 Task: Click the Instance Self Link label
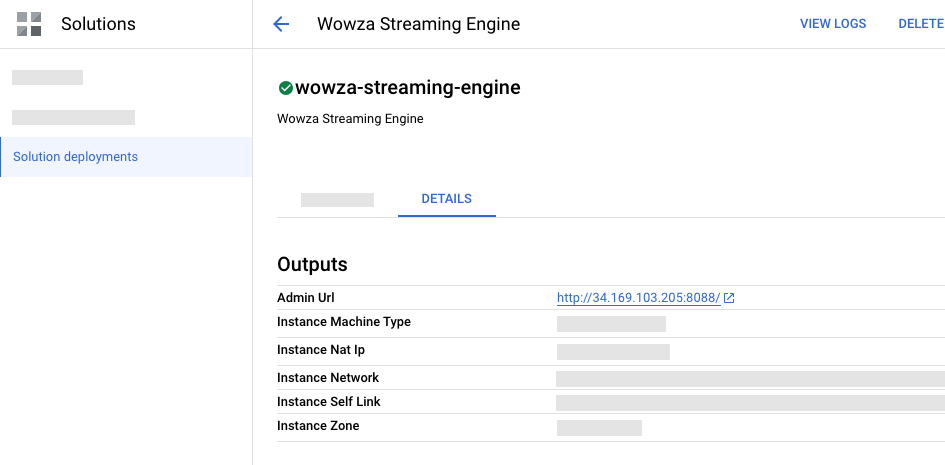click(x=328, y=401)
